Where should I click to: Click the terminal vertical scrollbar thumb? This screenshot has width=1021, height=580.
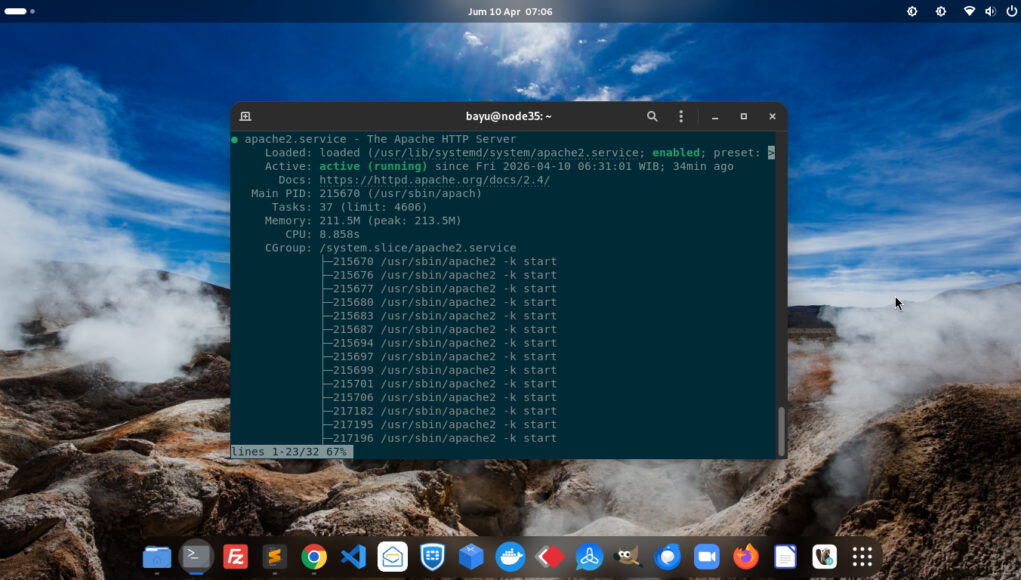[781, 432]
